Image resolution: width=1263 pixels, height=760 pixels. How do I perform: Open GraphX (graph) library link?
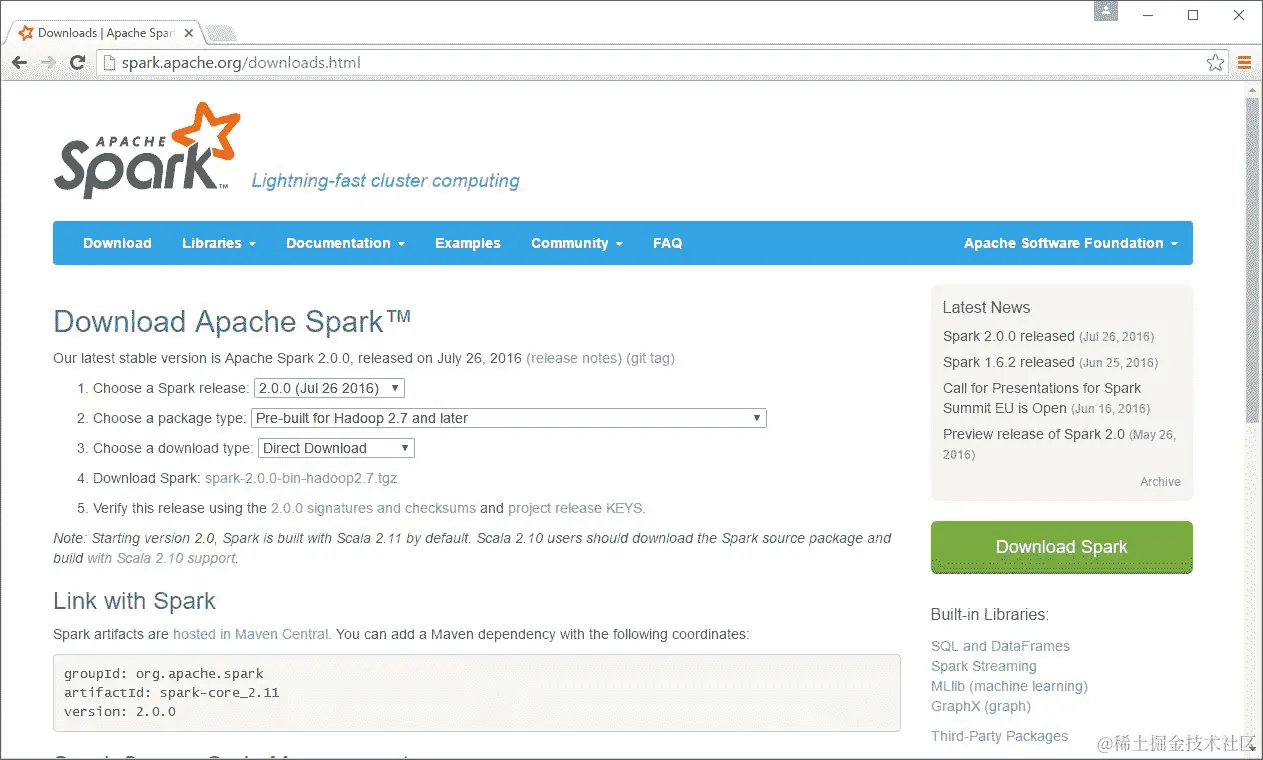981,706
